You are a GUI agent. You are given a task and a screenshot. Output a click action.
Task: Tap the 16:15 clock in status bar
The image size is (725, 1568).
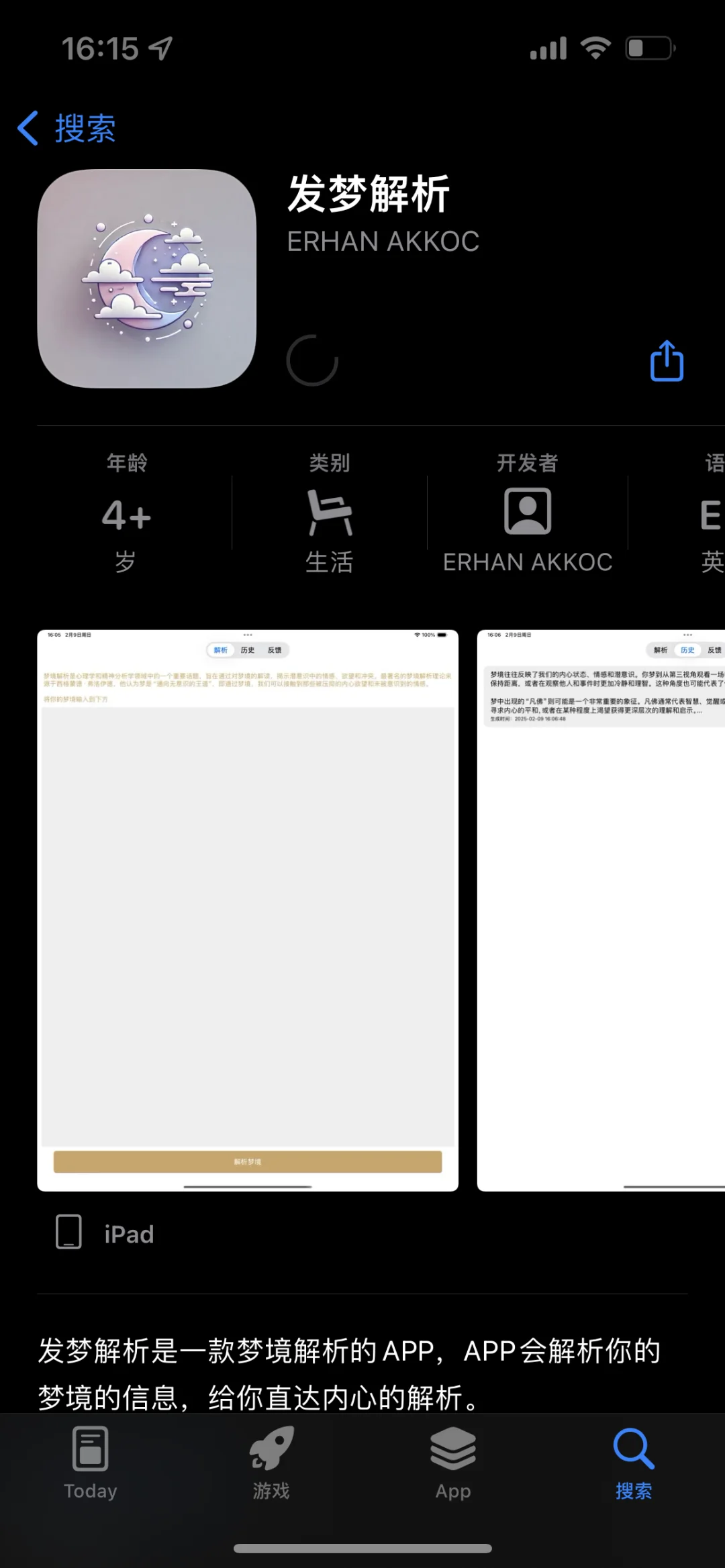[100, 48]
